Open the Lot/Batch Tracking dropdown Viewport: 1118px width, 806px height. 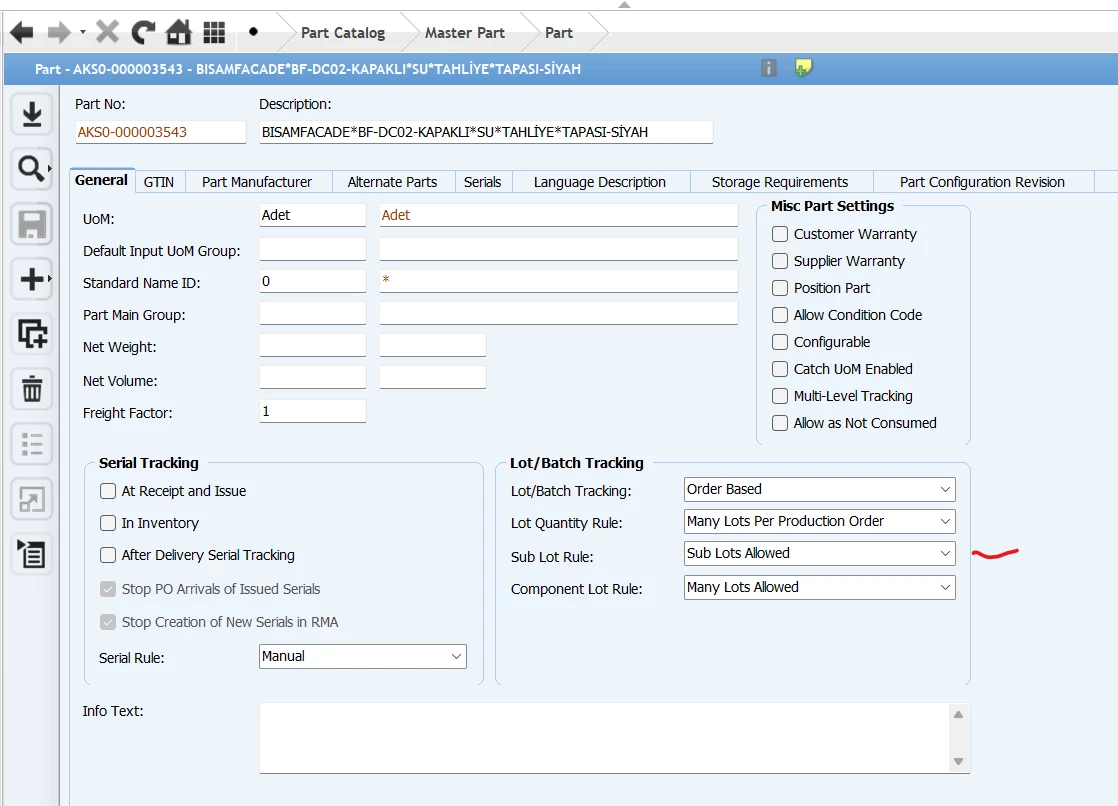coord(819,489)
